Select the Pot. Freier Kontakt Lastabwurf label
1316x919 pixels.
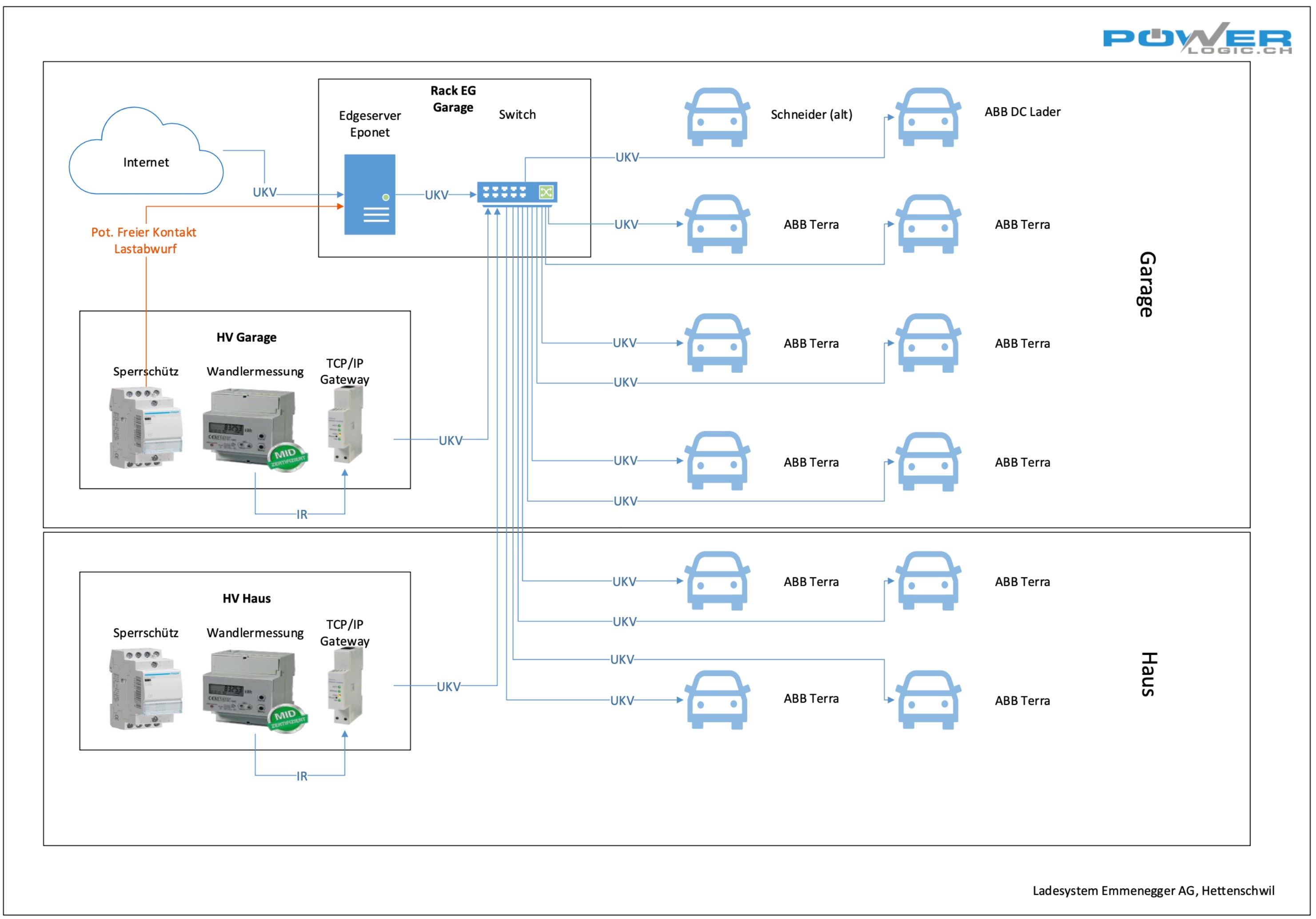(144, 240)
